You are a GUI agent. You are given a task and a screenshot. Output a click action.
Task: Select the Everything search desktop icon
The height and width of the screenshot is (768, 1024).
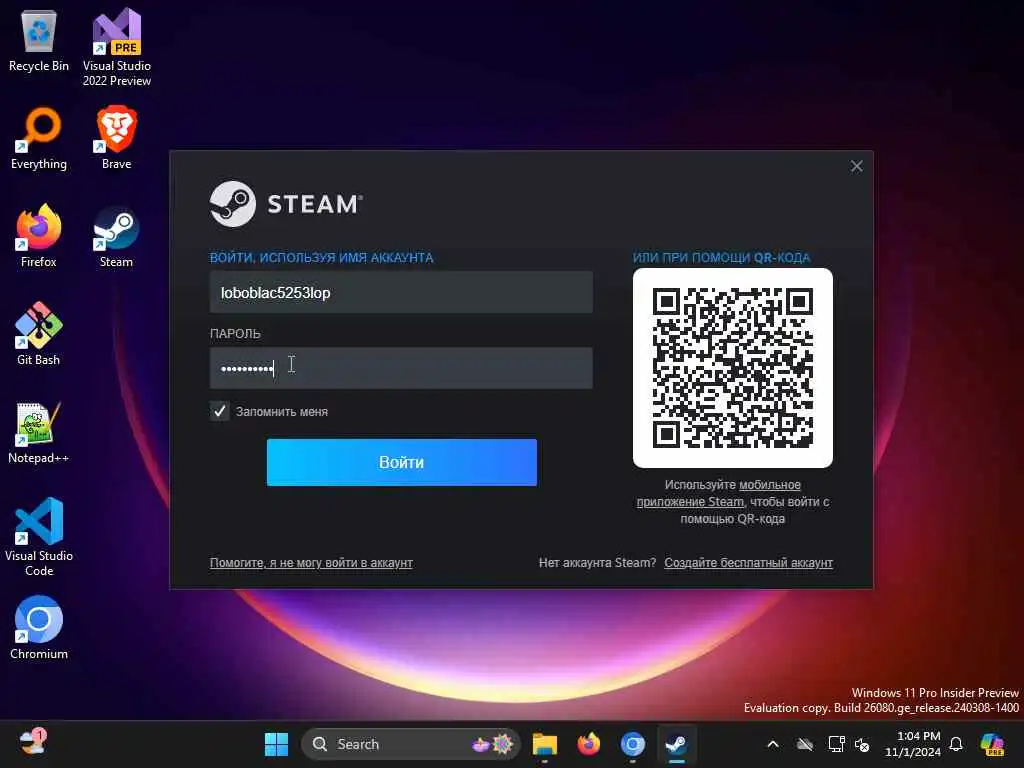coord(39,139)
